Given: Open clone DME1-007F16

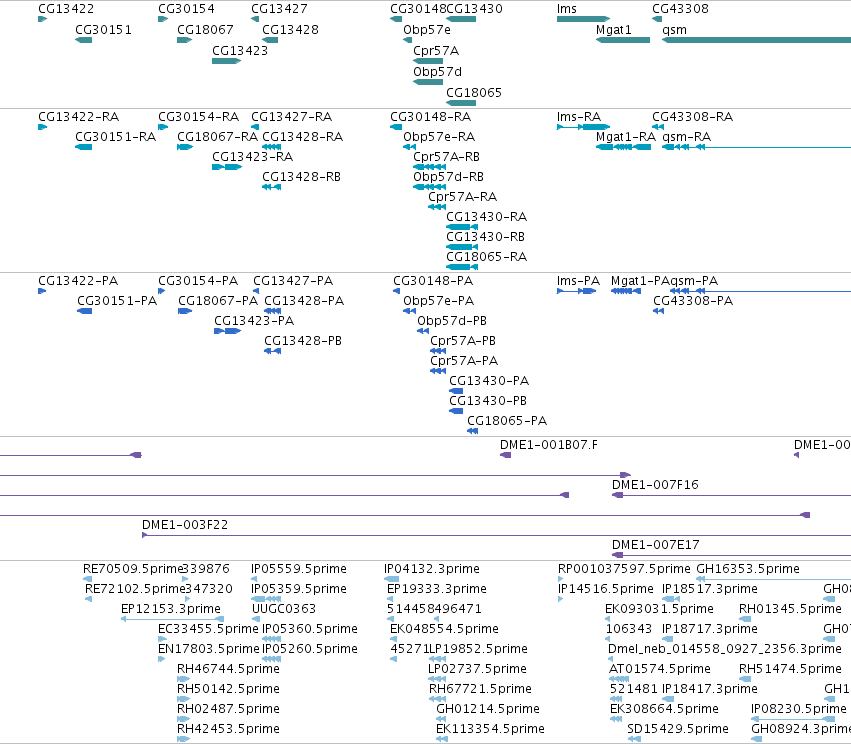Looking at the screenshot, I should coord(731,495).
